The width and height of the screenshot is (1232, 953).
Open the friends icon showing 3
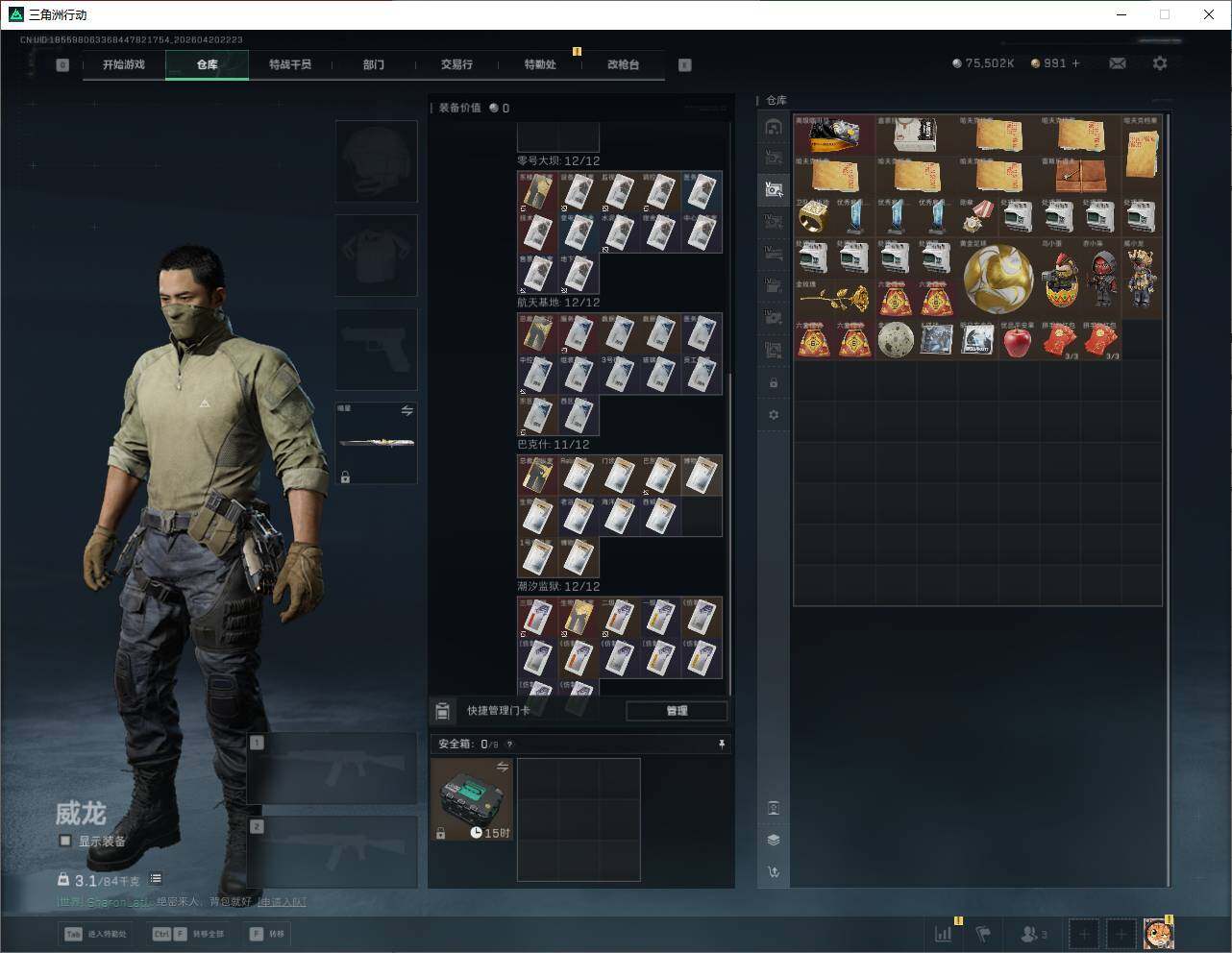click(1034, 933)
